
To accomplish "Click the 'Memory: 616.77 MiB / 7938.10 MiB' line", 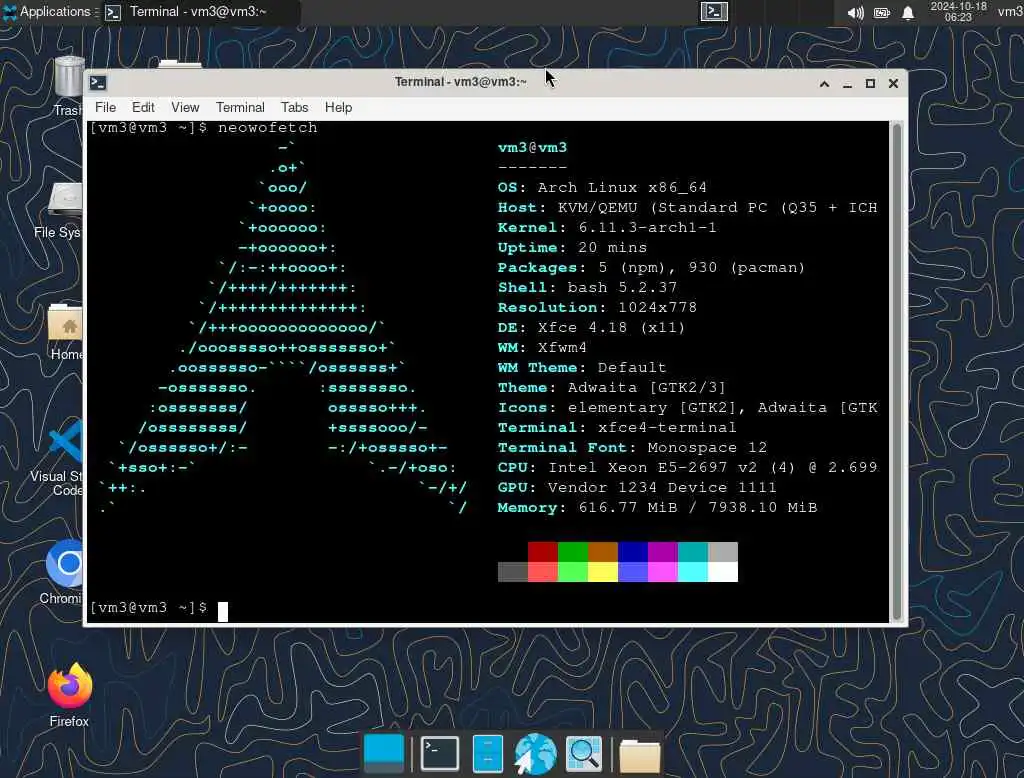I will point(657,508).
